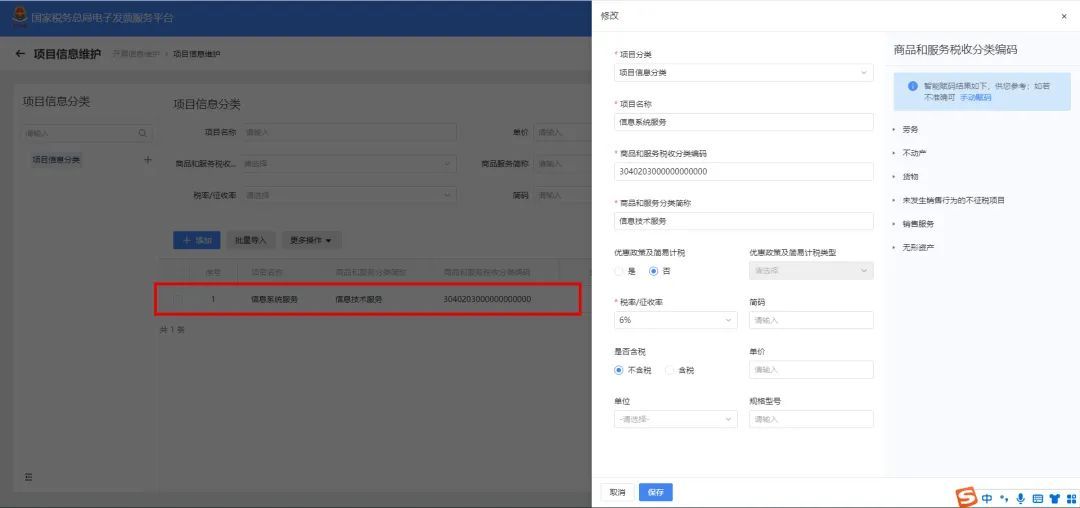The width and height of the screenshot is (1080, 508).
Task: Open the Sogou skin shirt icon
Action: [1055, 498]
